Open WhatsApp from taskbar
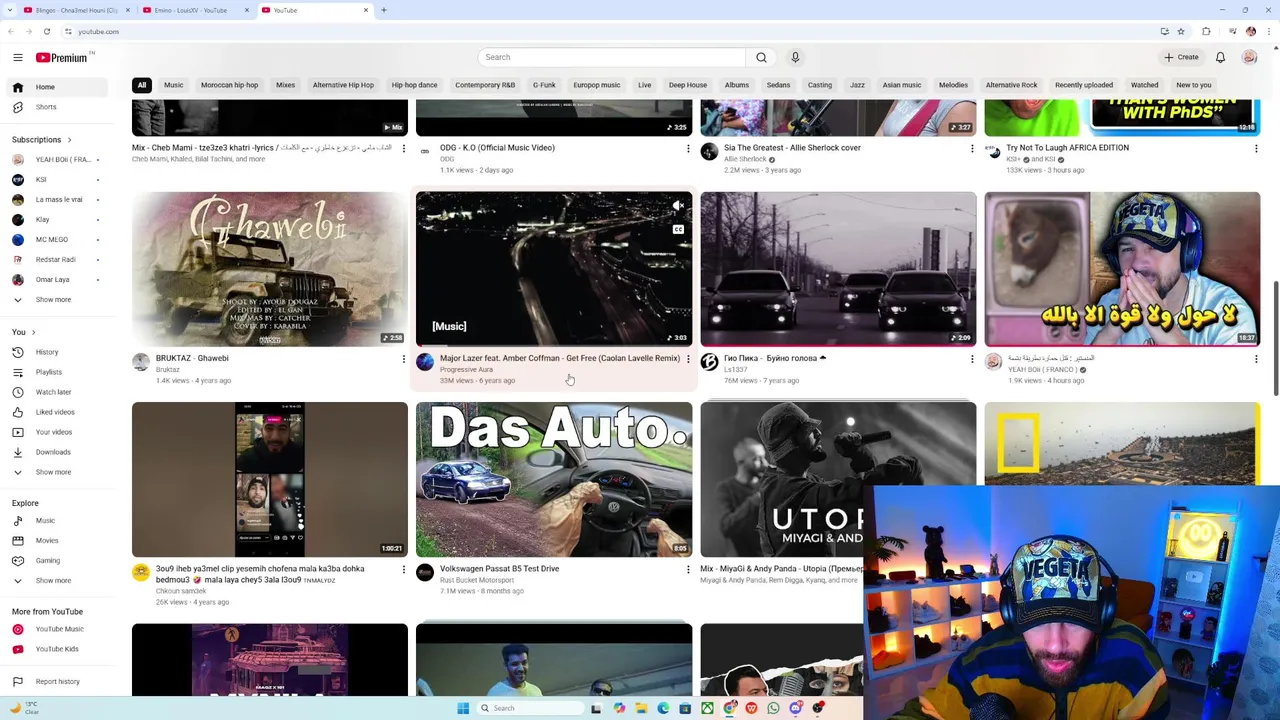 (x=773, y=708)
